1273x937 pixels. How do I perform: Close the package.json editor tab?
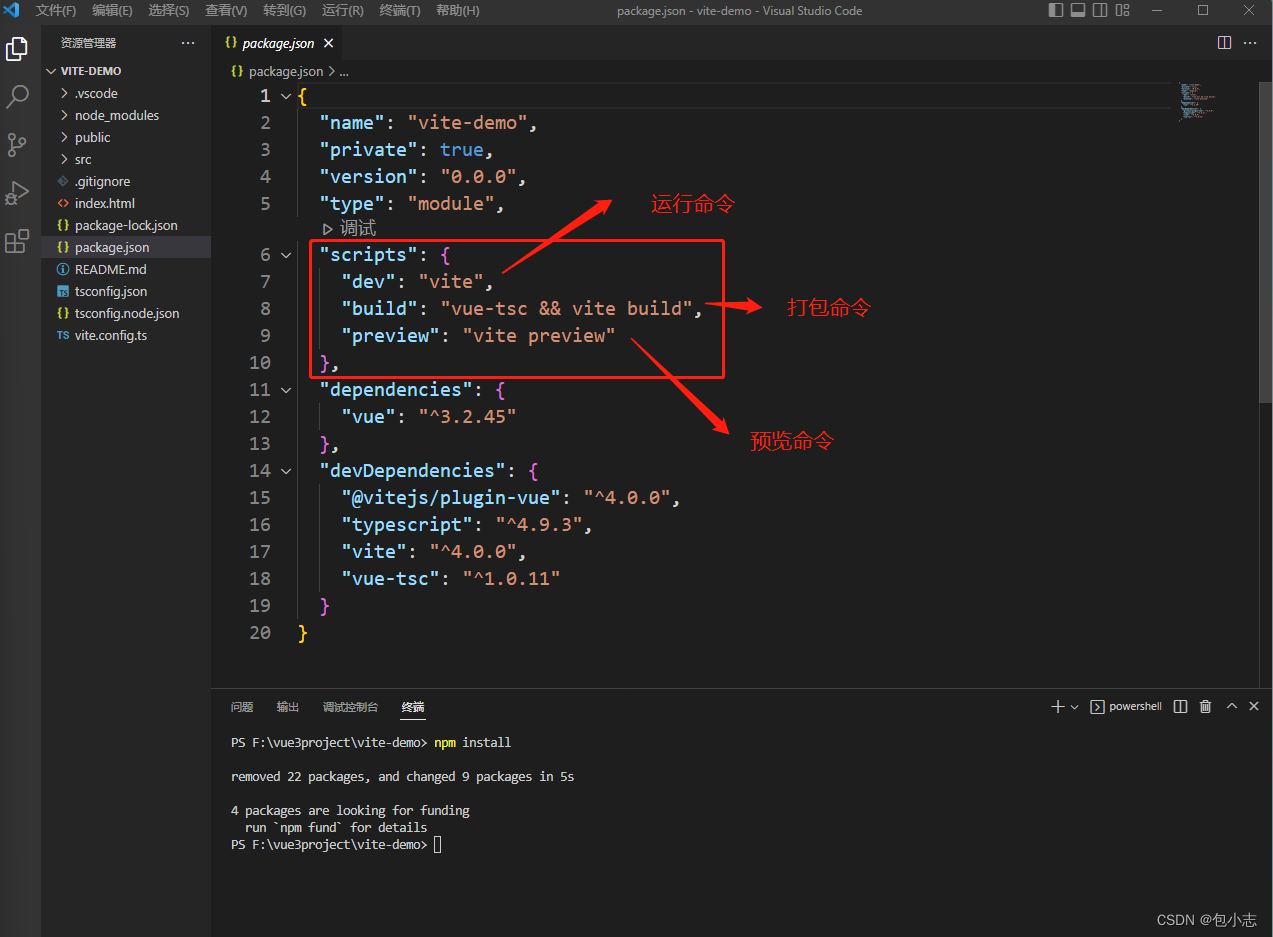point(327,43)
